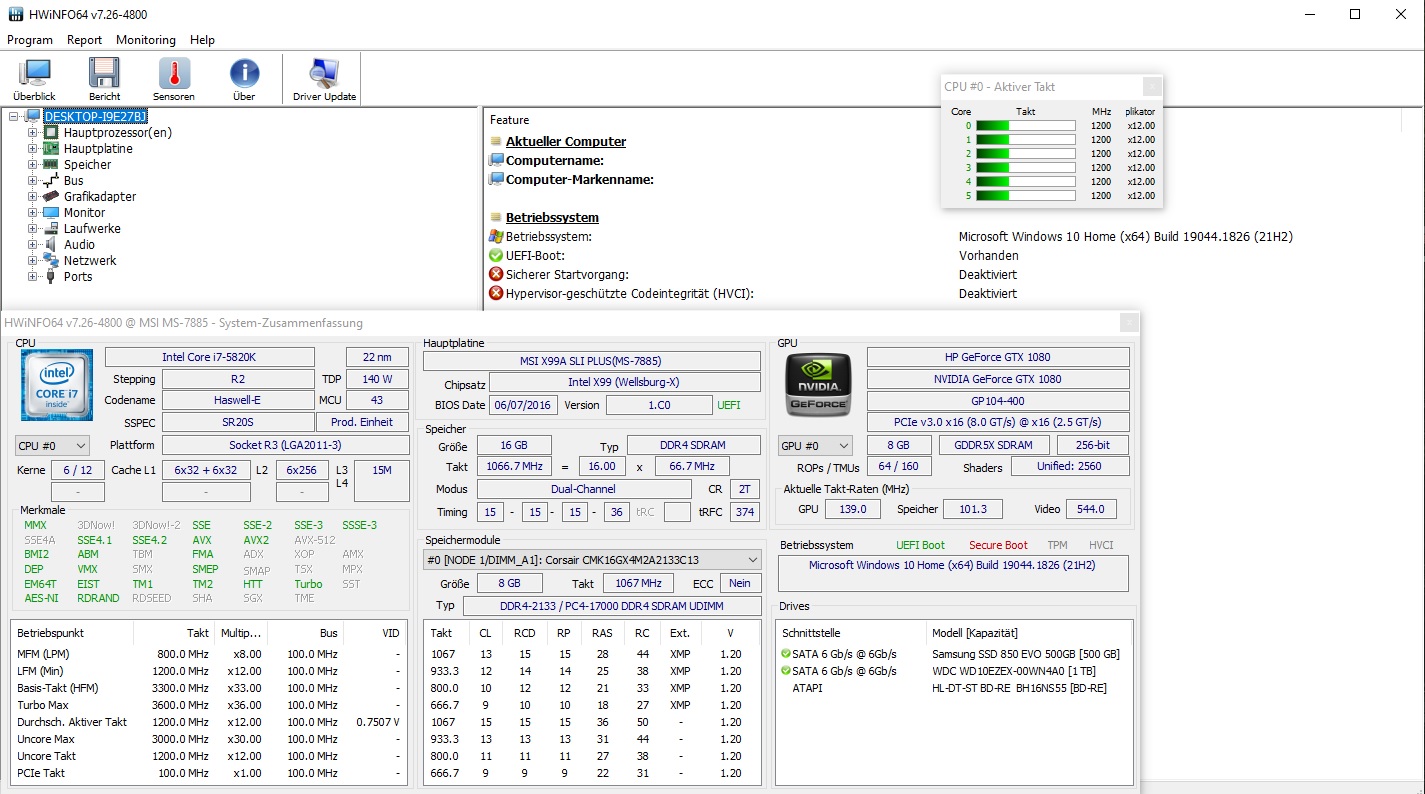1425x794 pixels.
Task: Click the Grafikadapter icon in tree
Action: pos(51,196)
